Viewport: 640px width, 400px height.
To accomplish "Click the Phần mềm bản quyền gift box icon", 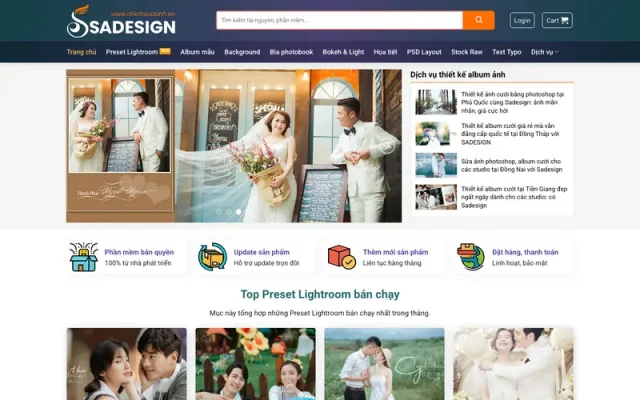I will tap(83, 257).
